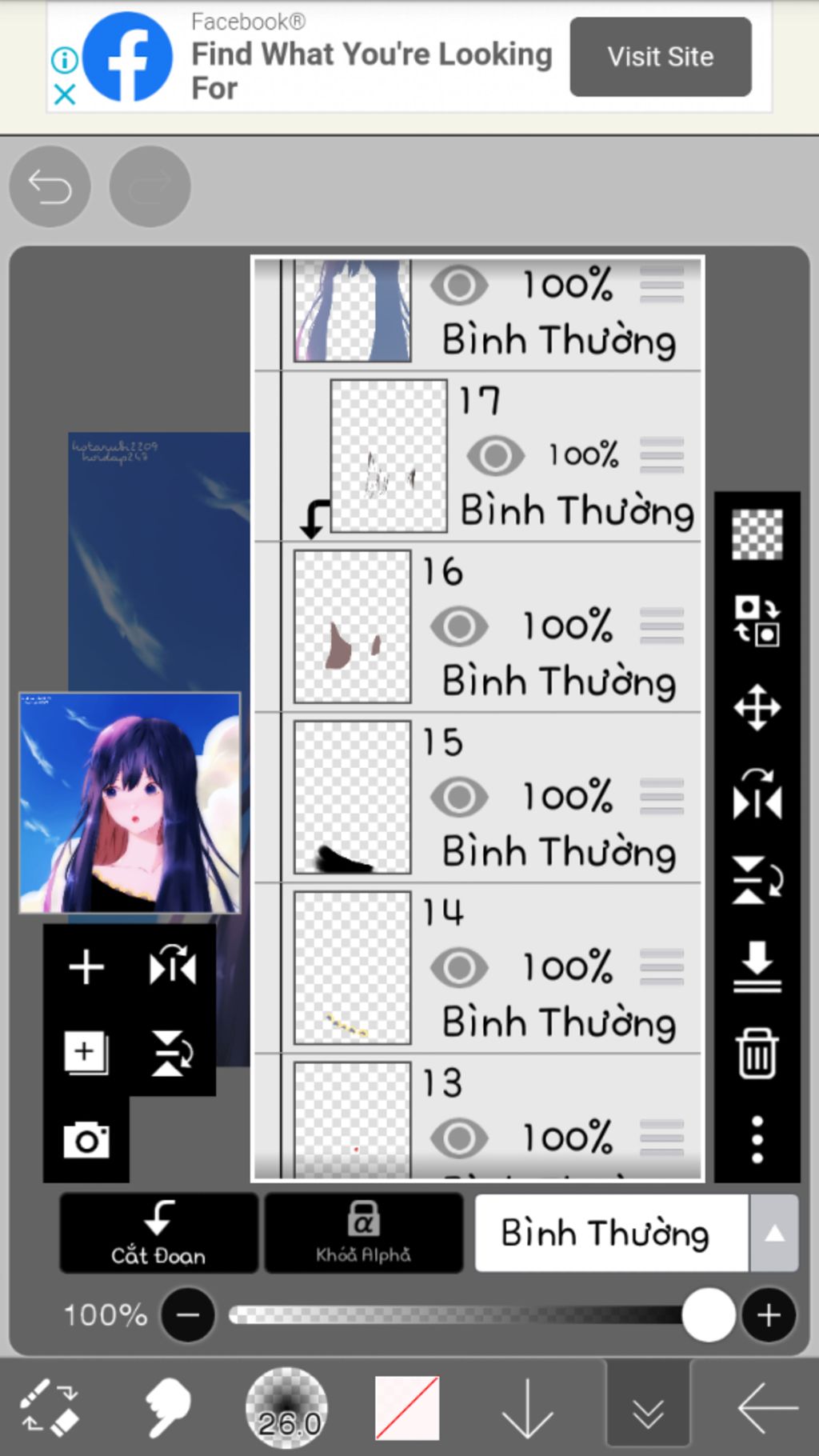Image resolution: width=819 pixels, height=1456 pixels.
Task: Grab reorder handle of layer 14
Action: [x=661, y=967]
